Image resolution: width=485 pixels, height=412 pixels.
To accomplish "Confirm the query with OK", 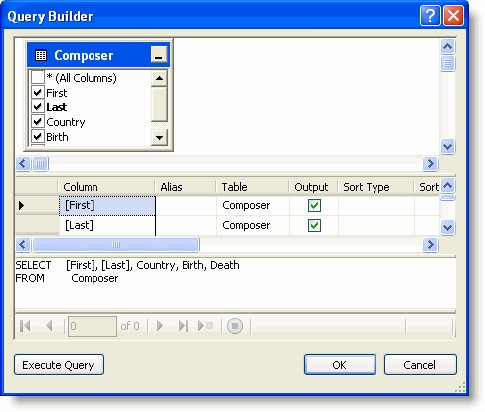I will (x=340, y=365).
